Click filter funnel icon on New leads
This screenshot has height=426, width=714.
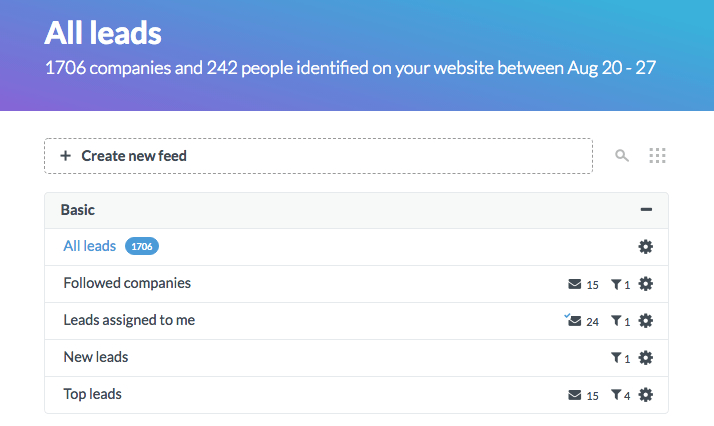616,358
